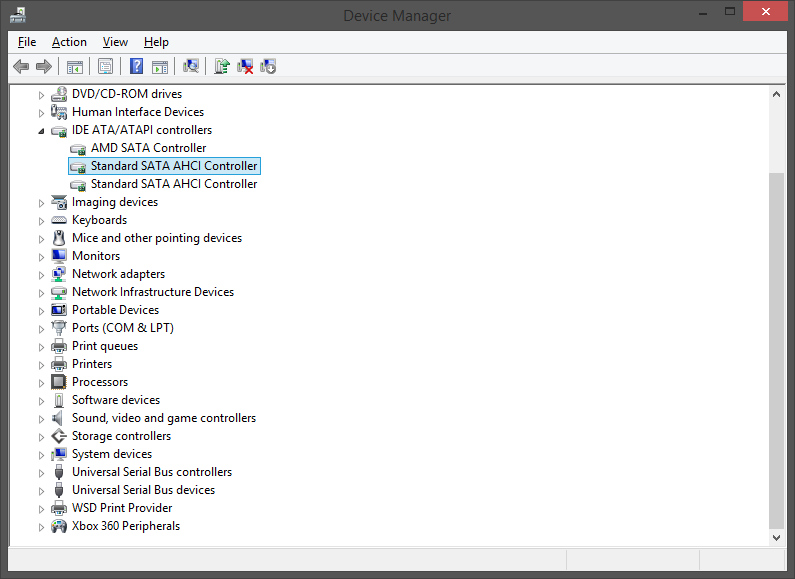Image resolution: width=795 pixels, height=579 pixels.
Task: Toggle the console tree toolbar icon
Action: [x=75, y=66]
